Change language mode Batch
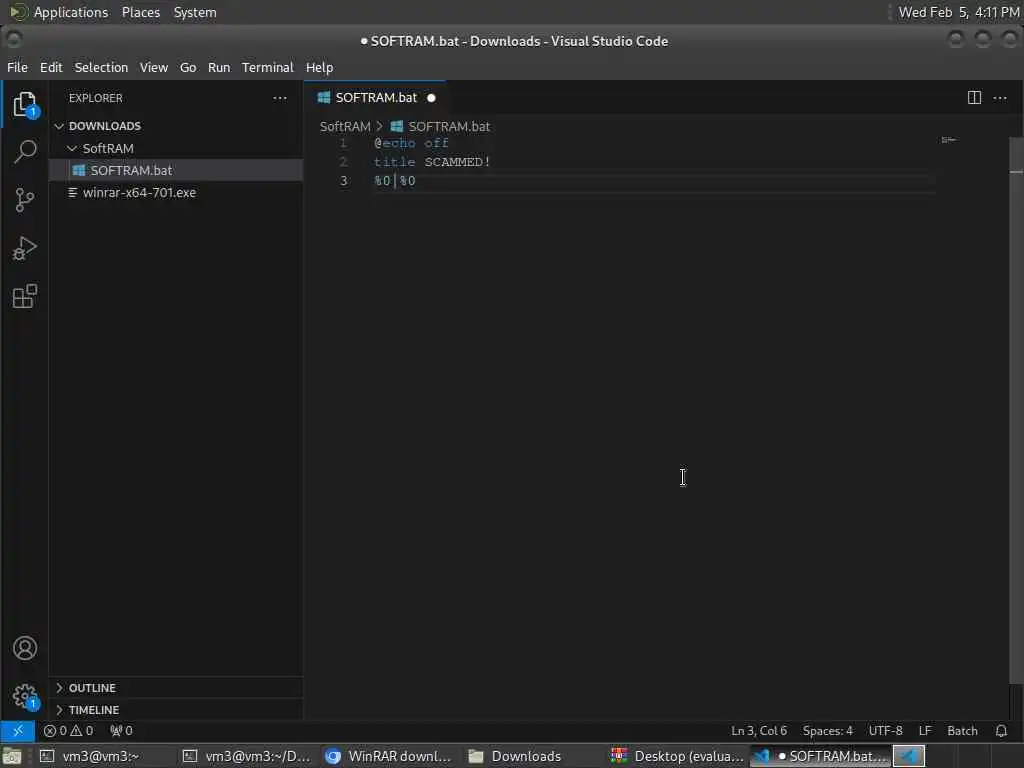Image resolution: width=1024 pixels, height=768 pixels. click(962, 731)
